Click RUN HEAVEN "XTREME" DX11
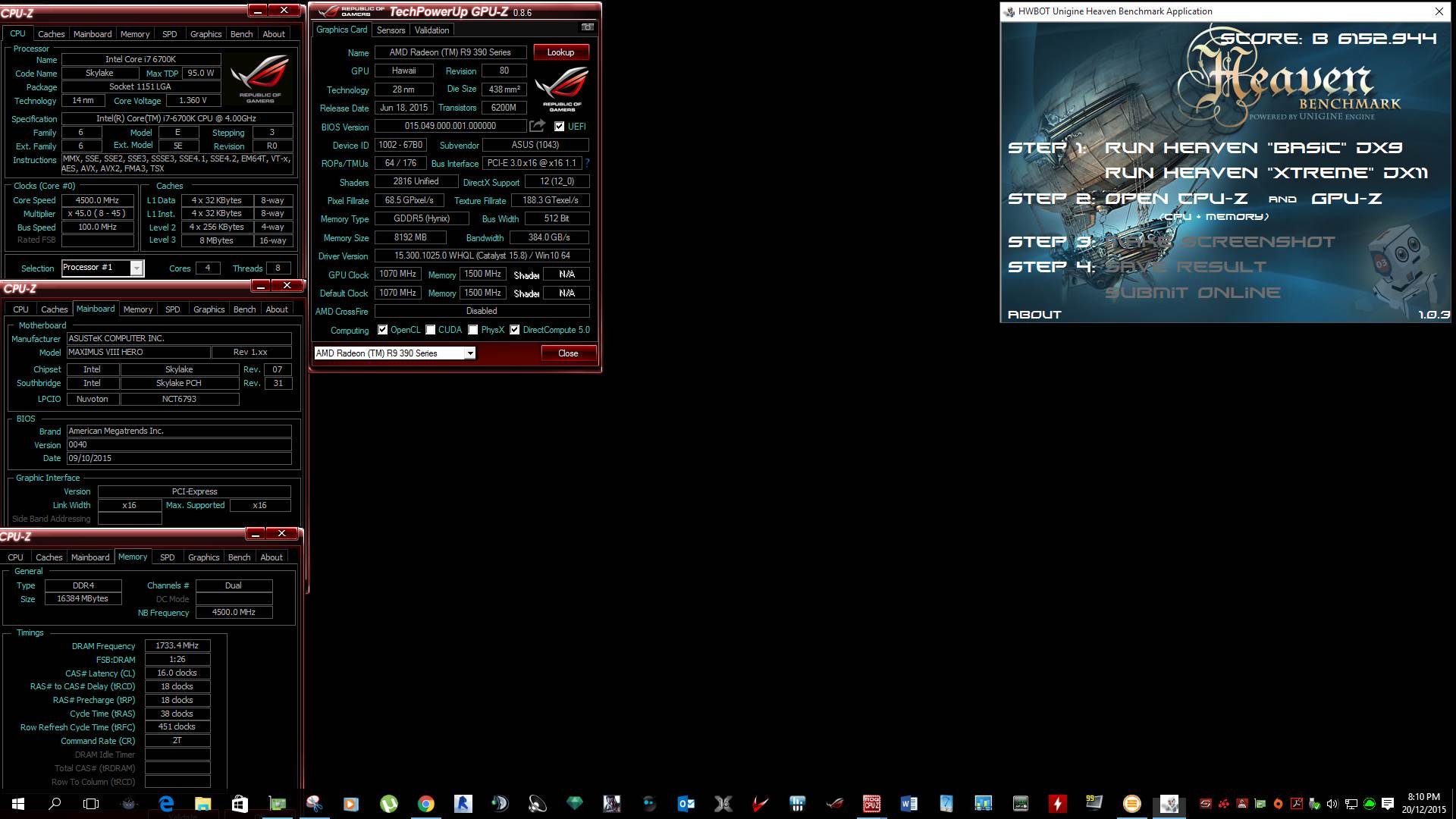This screenshot has height=819, width=1456. point(1266,173)
